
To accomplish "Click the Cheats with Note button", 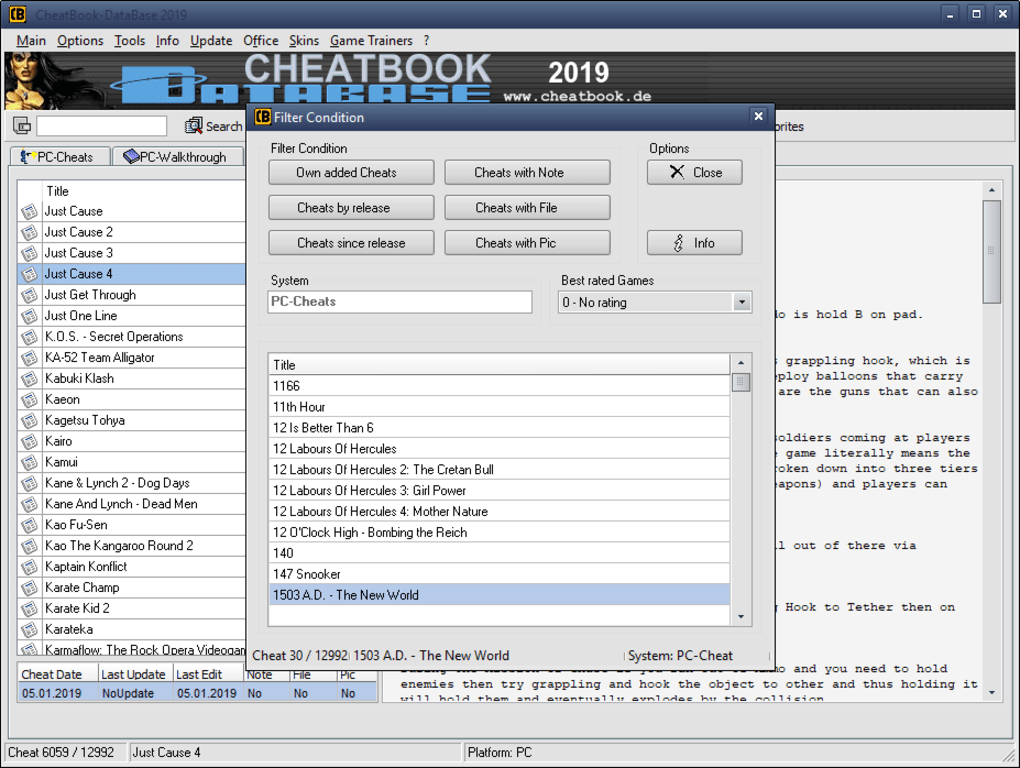I will pos(527,172).
